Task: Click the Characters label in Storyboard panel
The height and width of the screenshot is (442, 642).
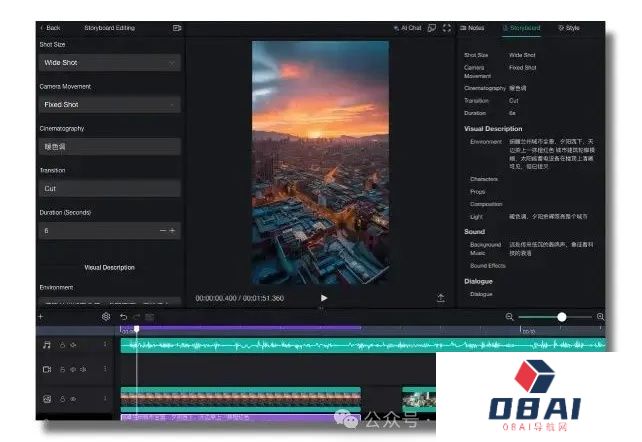Action: [484, 179]
